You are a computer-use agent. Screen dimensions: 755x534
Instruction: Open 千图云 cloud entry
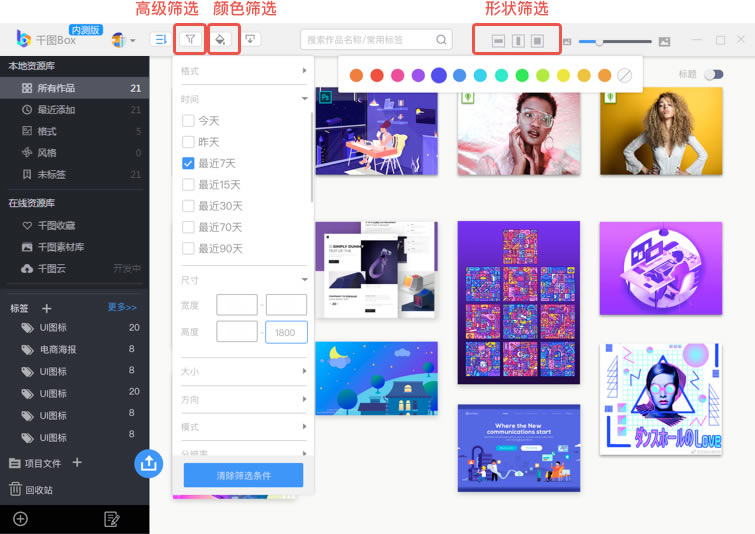[75, 269]
